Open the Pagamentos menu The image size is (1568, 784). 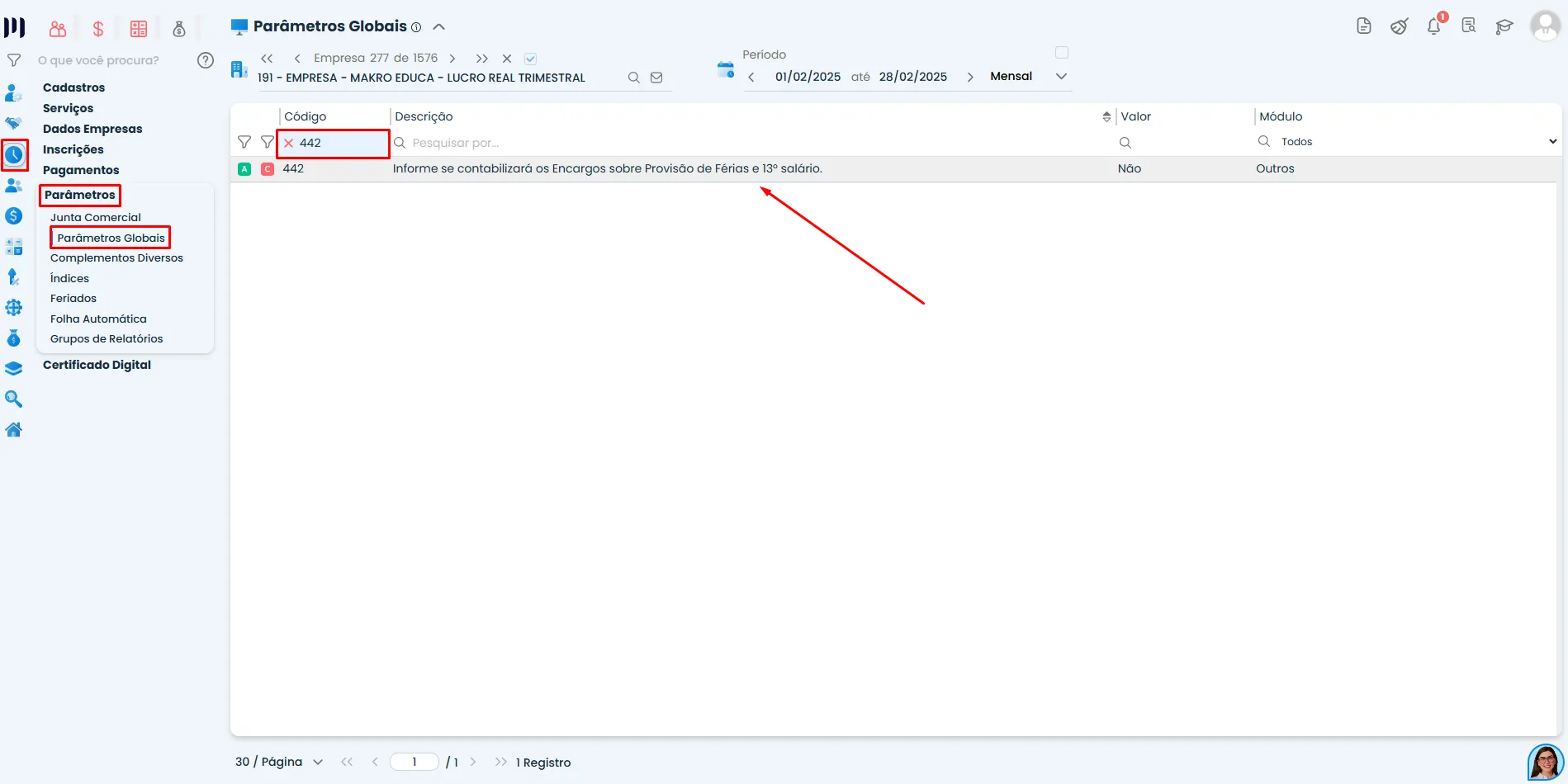(x=81, y=170)
